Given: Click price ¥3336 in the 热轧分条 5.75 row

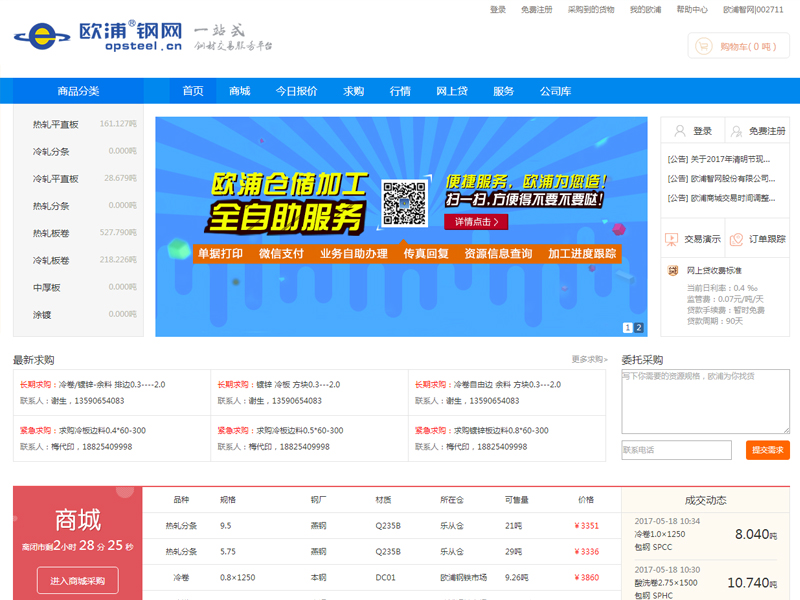Looking at the screenshot, I should tap(586, 552).
